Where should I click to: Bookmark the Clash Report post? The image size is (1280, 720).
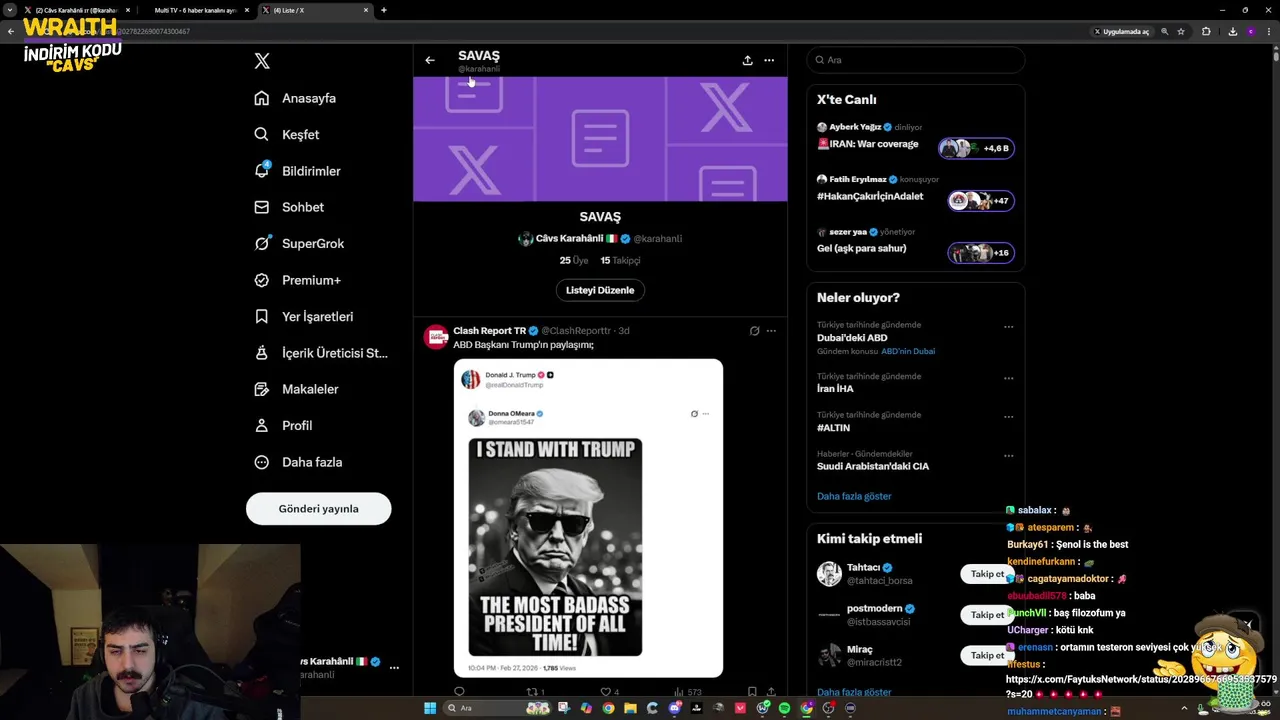click(752, 692)
